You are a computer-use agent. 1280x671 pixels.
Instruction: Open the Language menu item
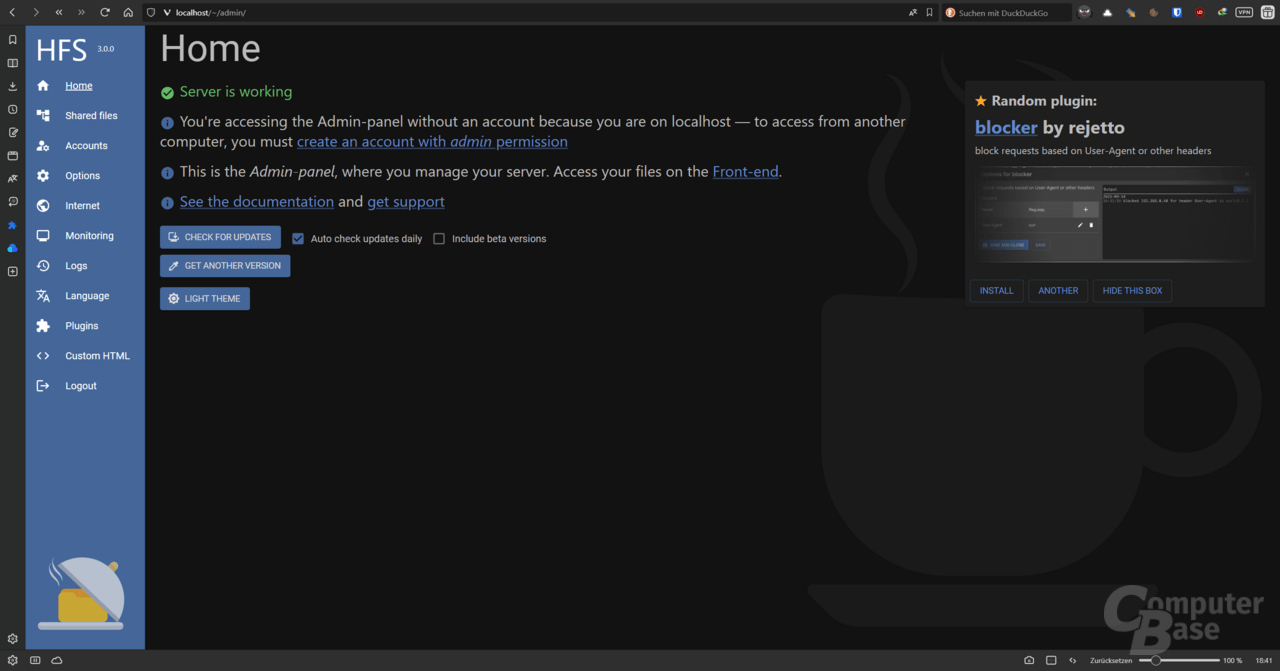point(87,296)
